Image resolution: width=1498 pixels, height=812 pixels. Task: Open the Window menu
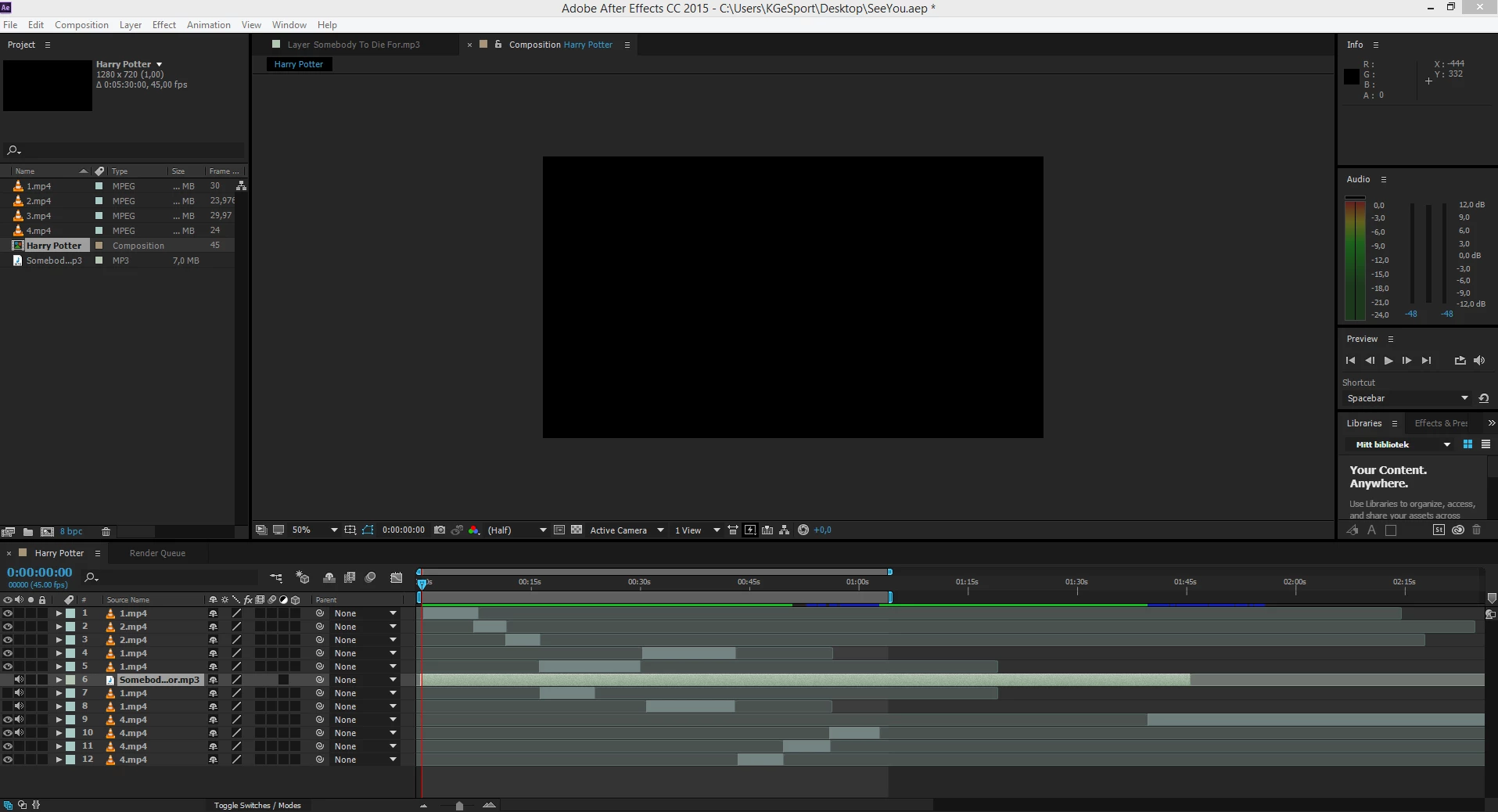click(289, 25)
